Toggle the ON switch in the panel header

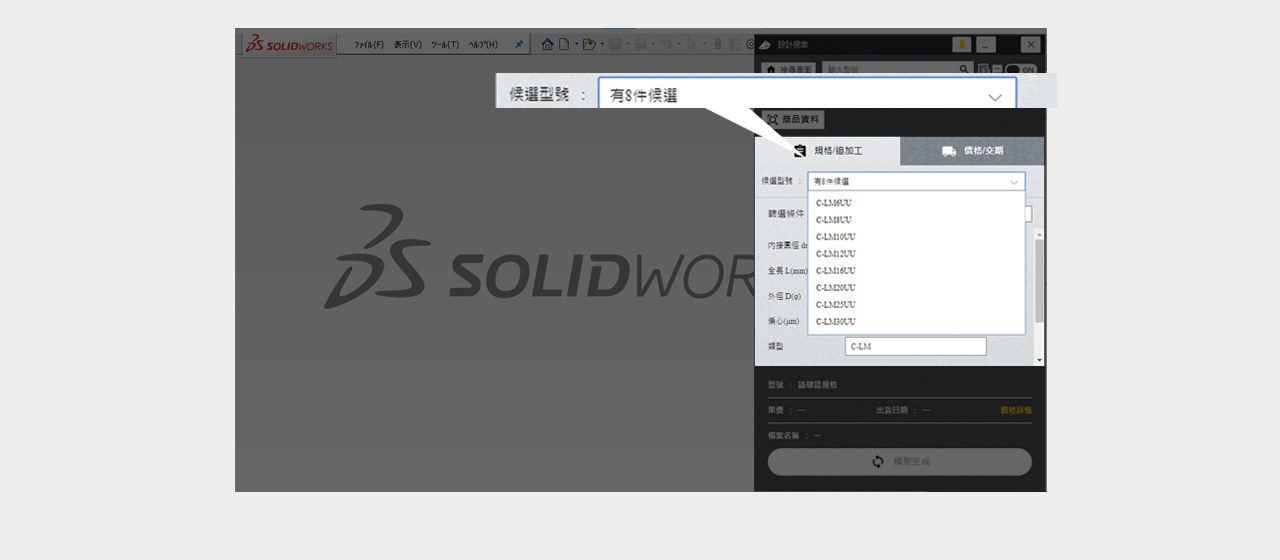(x=1020, y=70)
